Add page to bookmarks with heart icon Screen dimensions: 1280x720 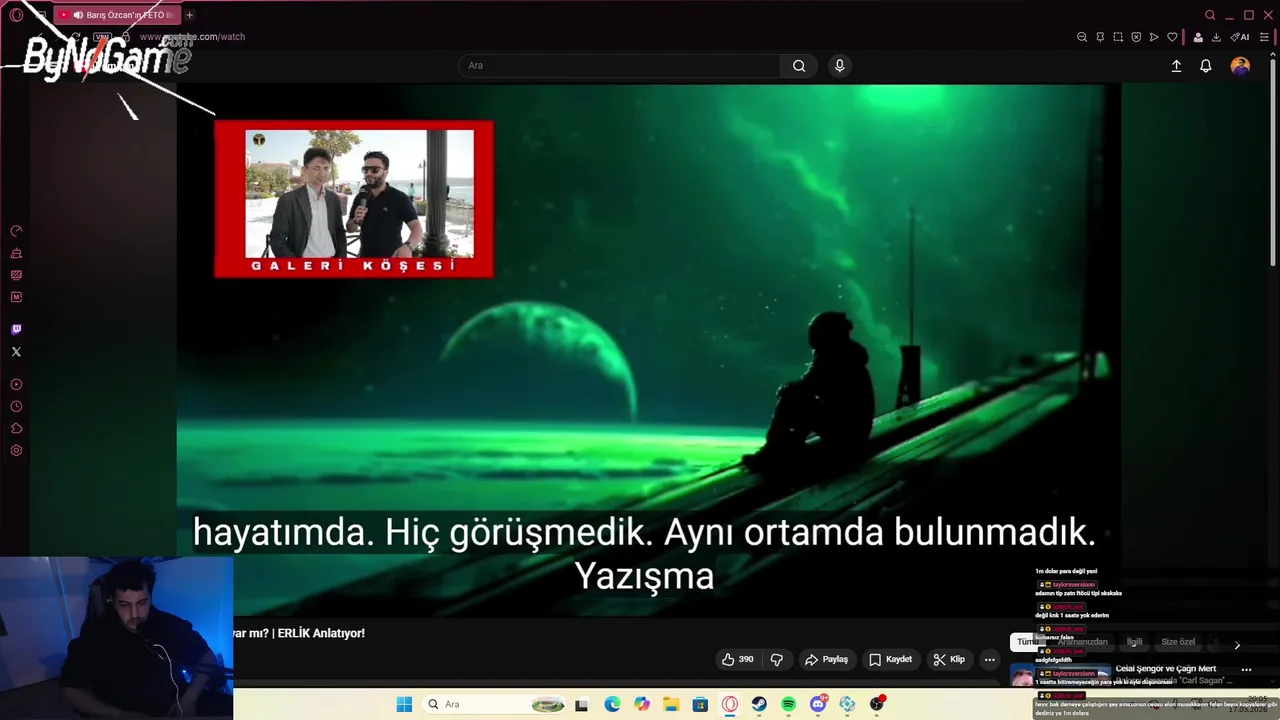[x=1172, y=37]
